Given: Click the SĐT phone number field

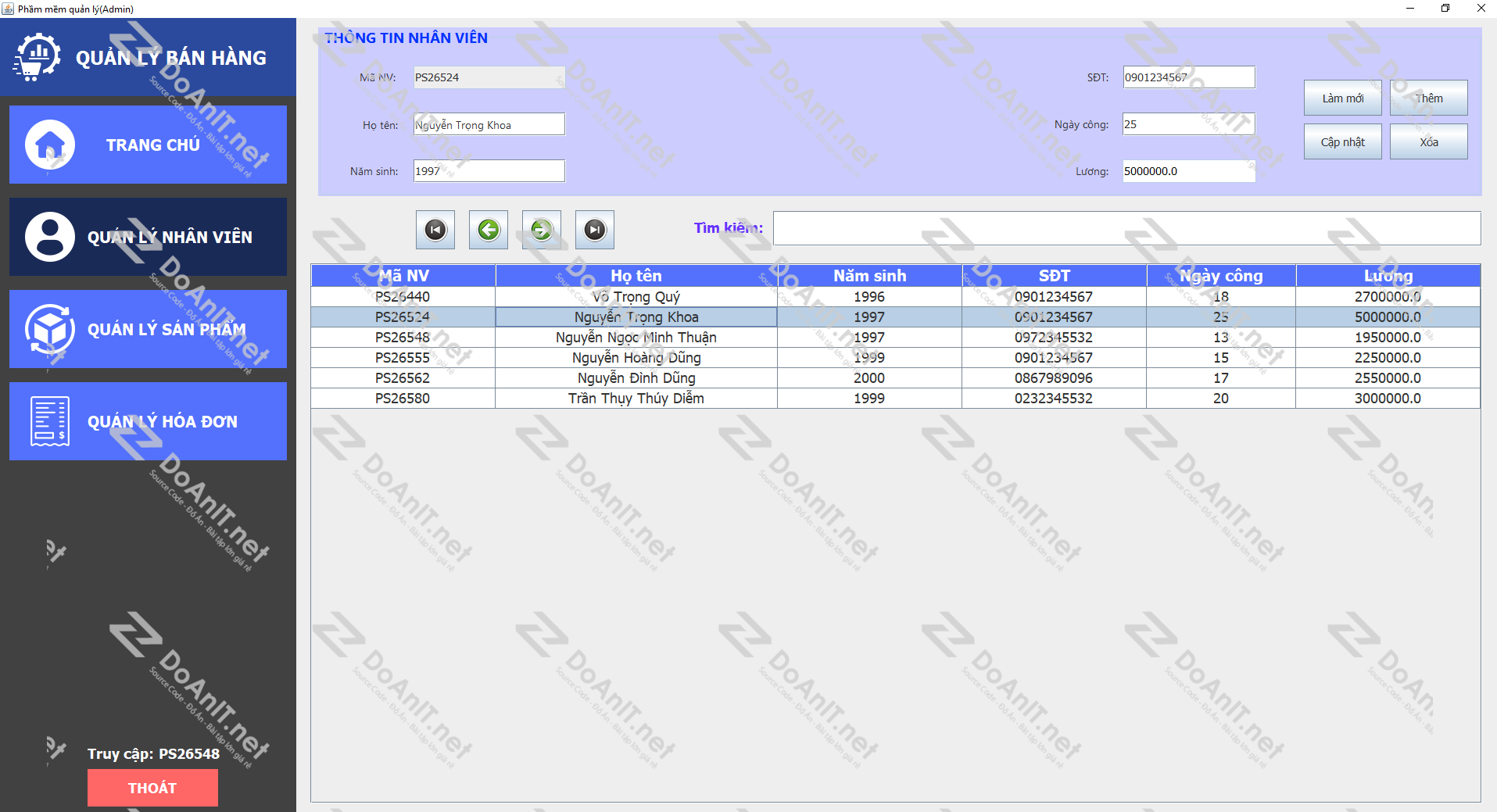Looking at the screenshot, I should (1189, 77).
